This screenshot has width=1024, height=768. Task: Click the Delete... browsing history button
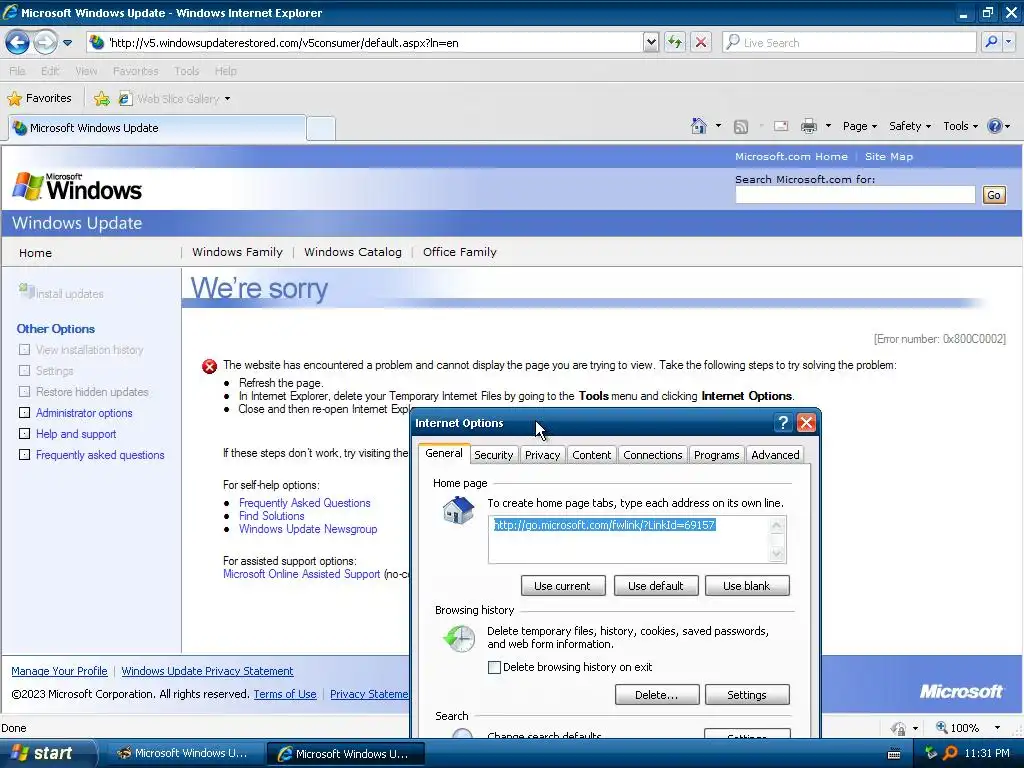tap(656, 695)
